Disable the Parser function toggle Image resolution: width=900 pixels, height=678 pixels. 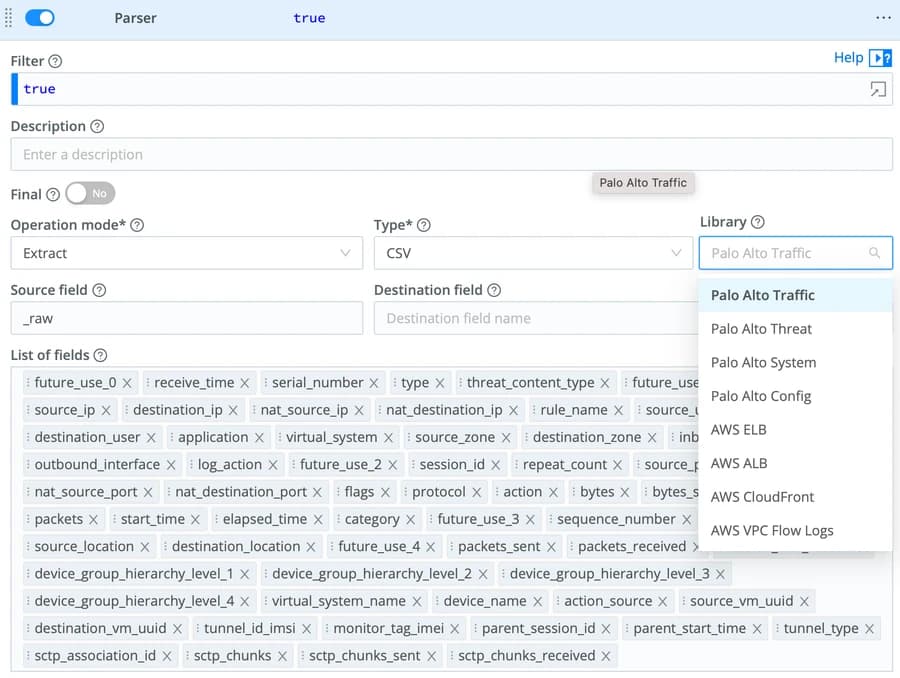[x=40, y=18]
